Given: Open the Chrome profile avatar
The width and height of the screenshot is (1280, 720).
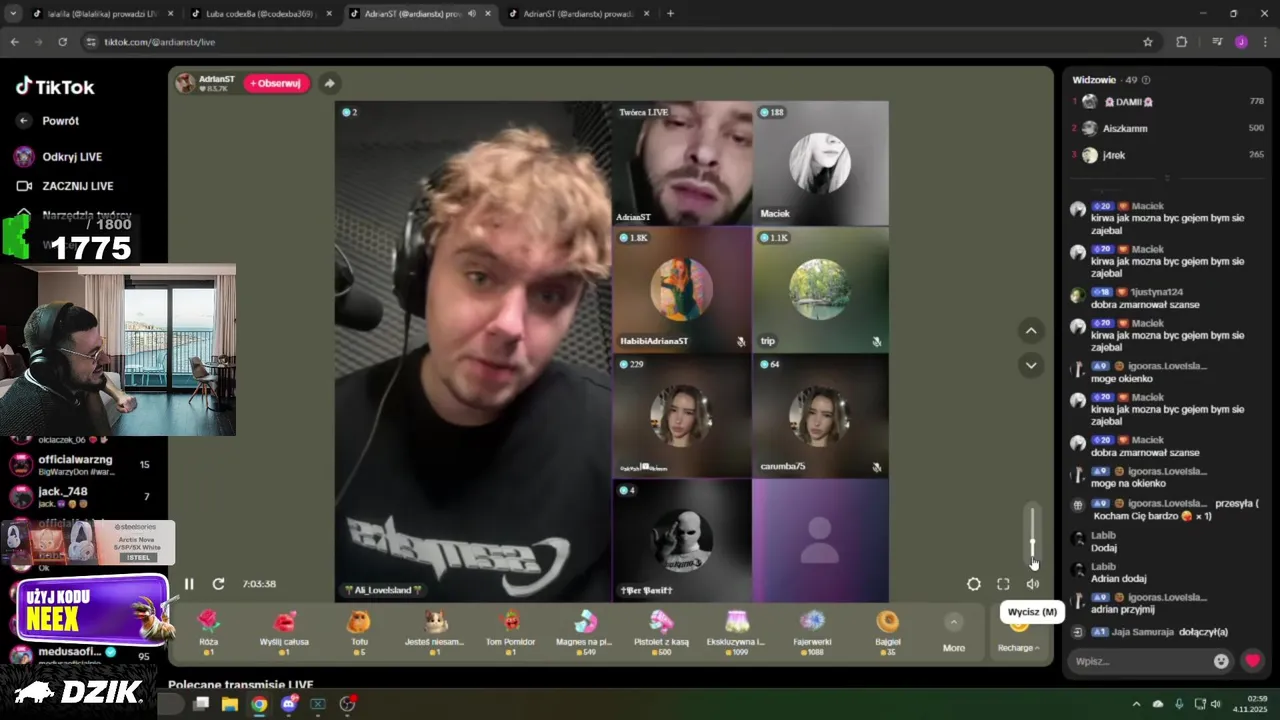Looking at the screenshot, I should tap(1241, 42).
